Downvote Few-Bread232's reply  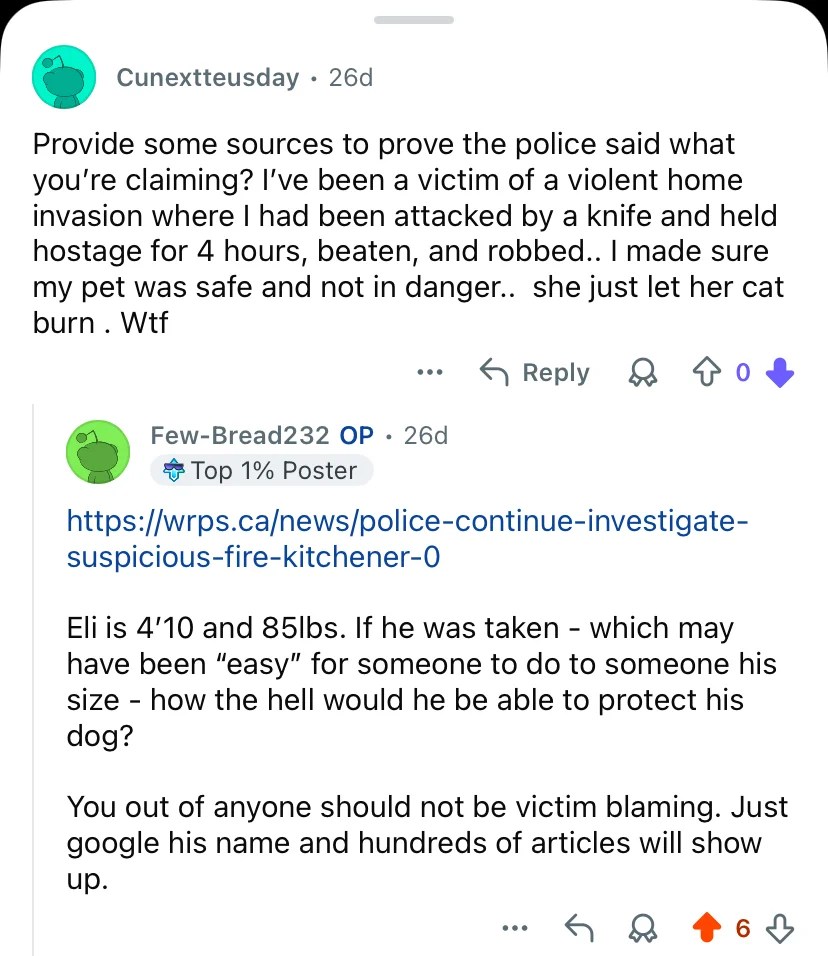[x=780, y=929]
